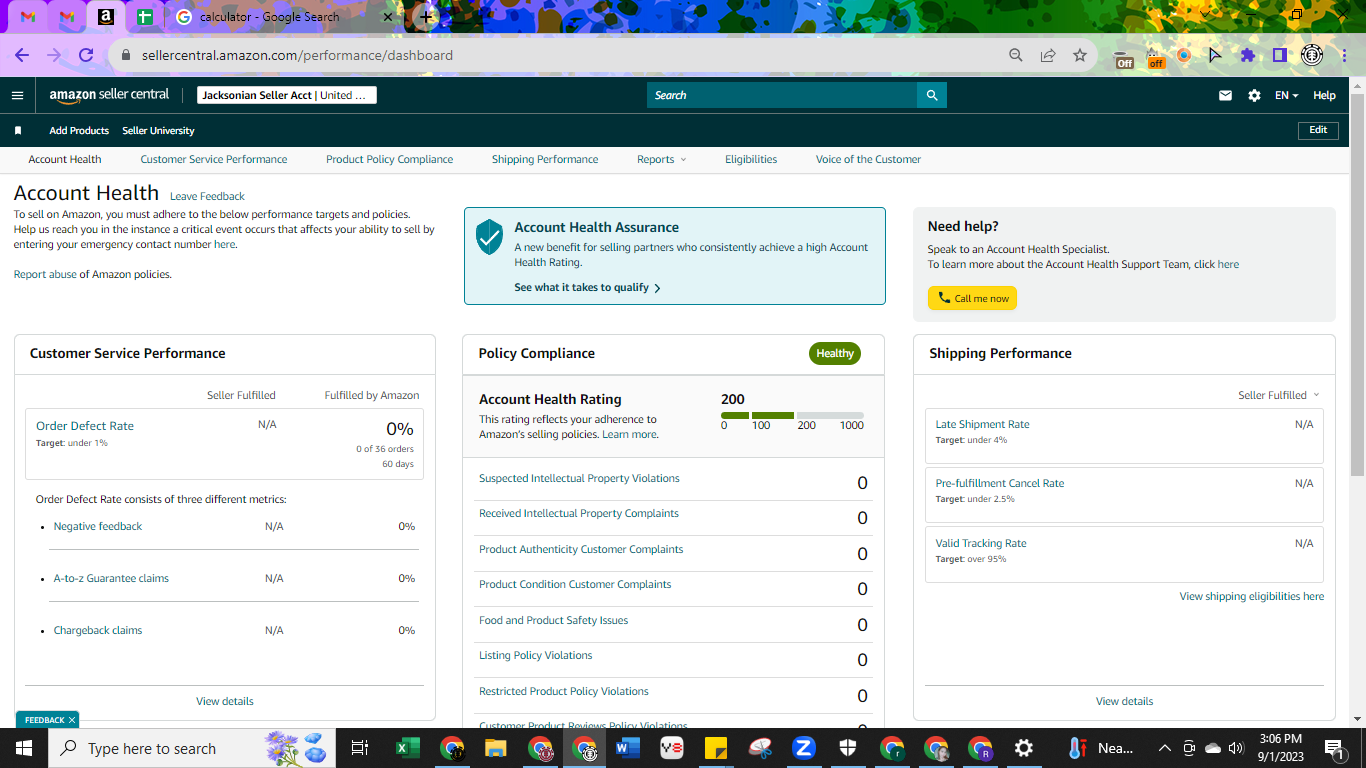Open Voice of the Customer tab
Image resolution: width=1366 pixels, height=768 pixels.
coord(868,159)
